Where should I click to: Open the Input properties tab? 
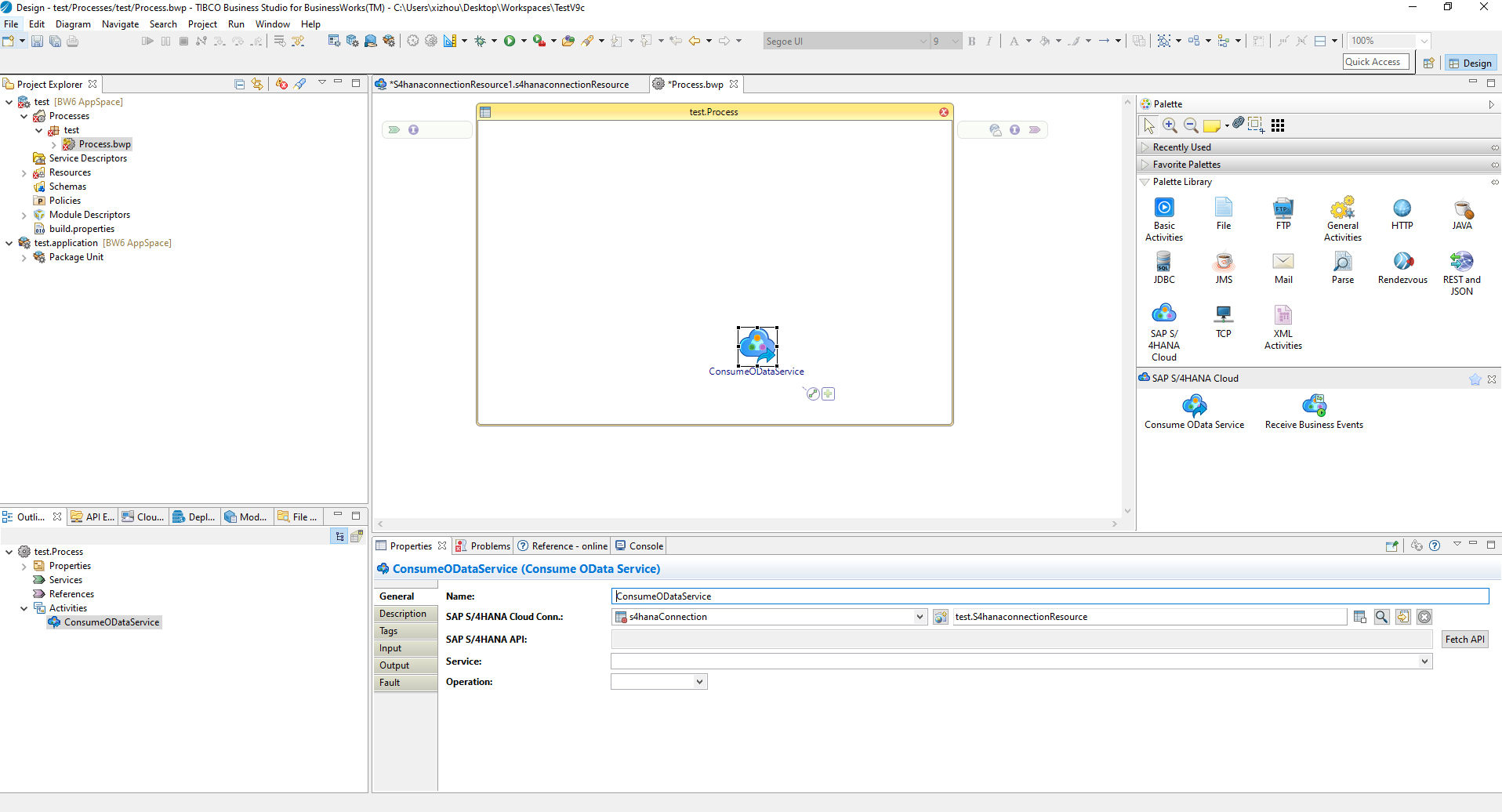coord(390,648)
